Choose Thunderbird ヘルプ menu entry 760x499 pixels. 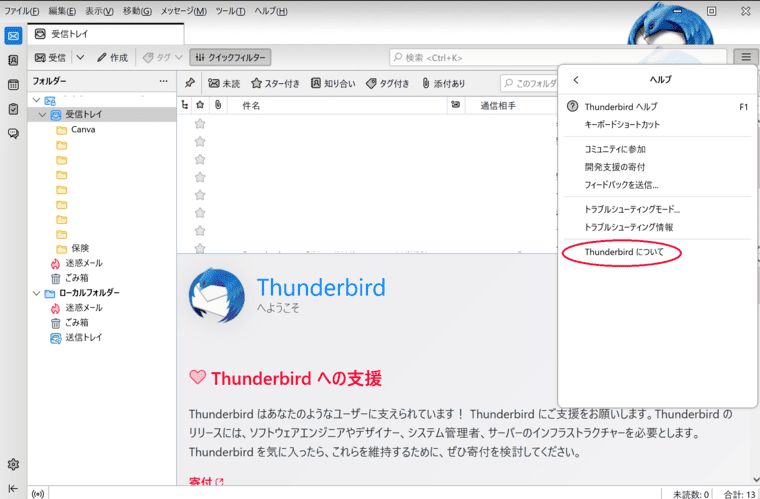658,107
